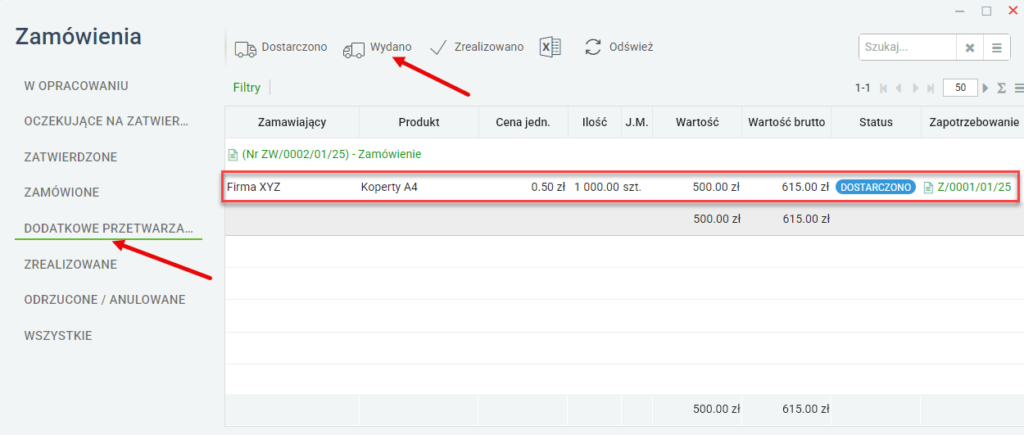Show WSZYSTKIE orders
1024x435 pixels.
coord(57,336)
